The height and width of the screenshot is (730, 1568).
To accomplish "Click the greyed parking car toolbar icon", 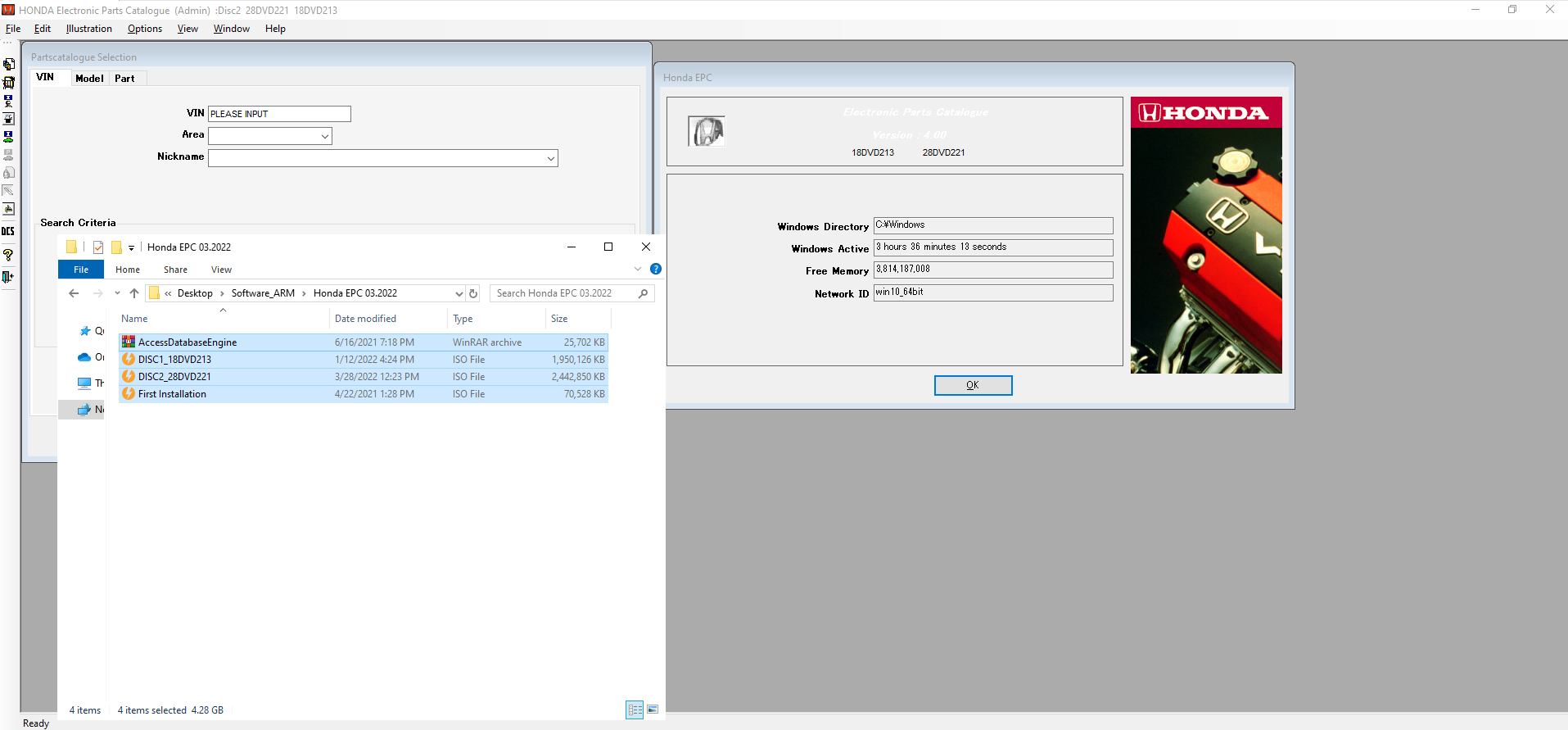I will (x=8, y=155).
